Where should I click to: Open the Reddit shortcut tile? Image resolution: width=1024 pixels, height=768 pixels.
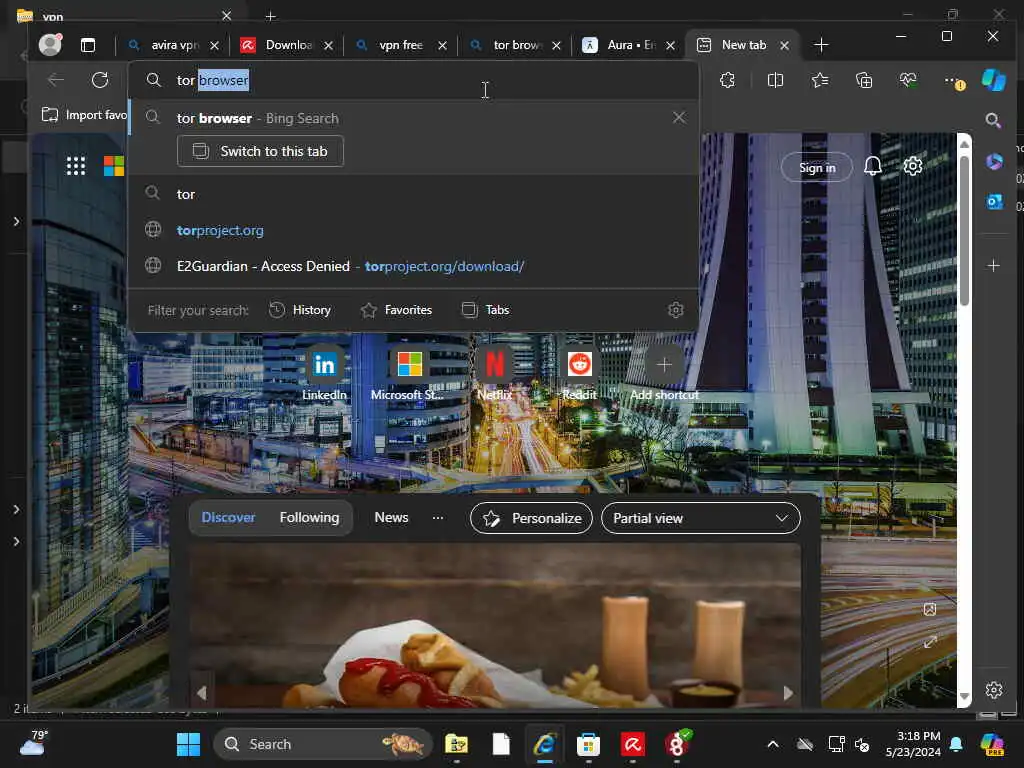[x=579, y=374]
